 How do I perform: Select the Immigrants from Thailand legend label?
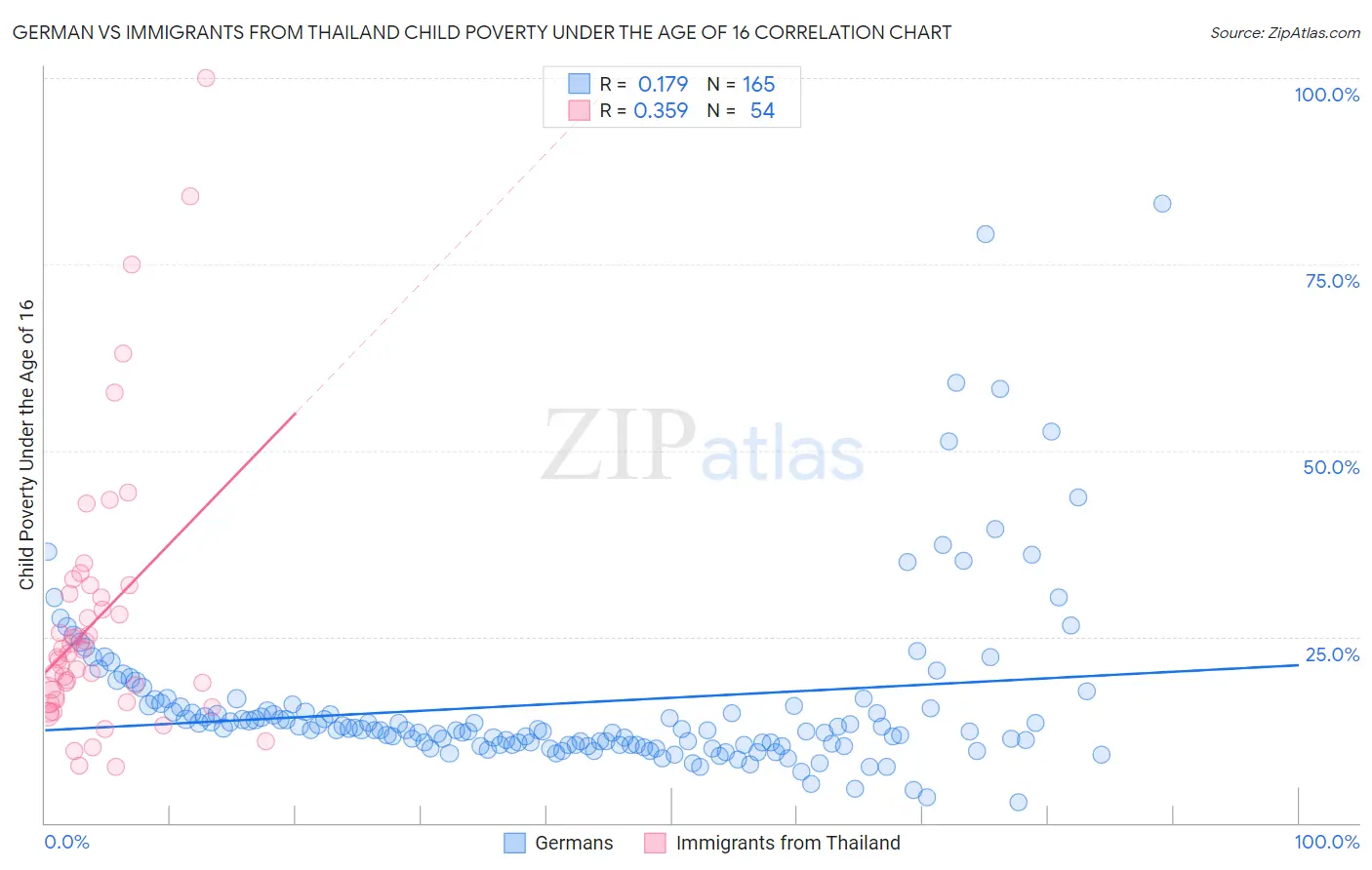(787, 843)
